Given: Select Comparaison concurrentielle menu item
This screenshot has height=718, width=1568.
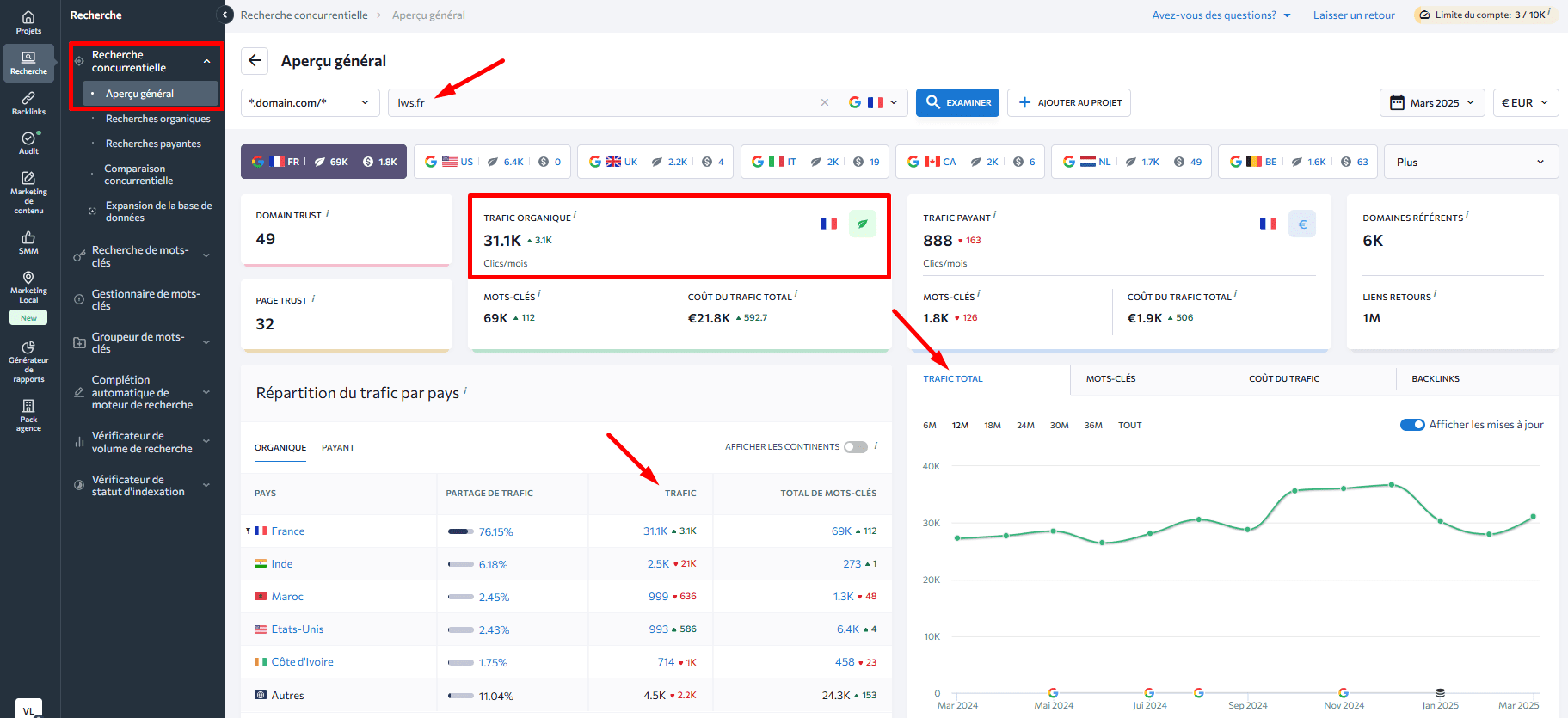Looking at the screenshot, I should (x=138, y=175).
